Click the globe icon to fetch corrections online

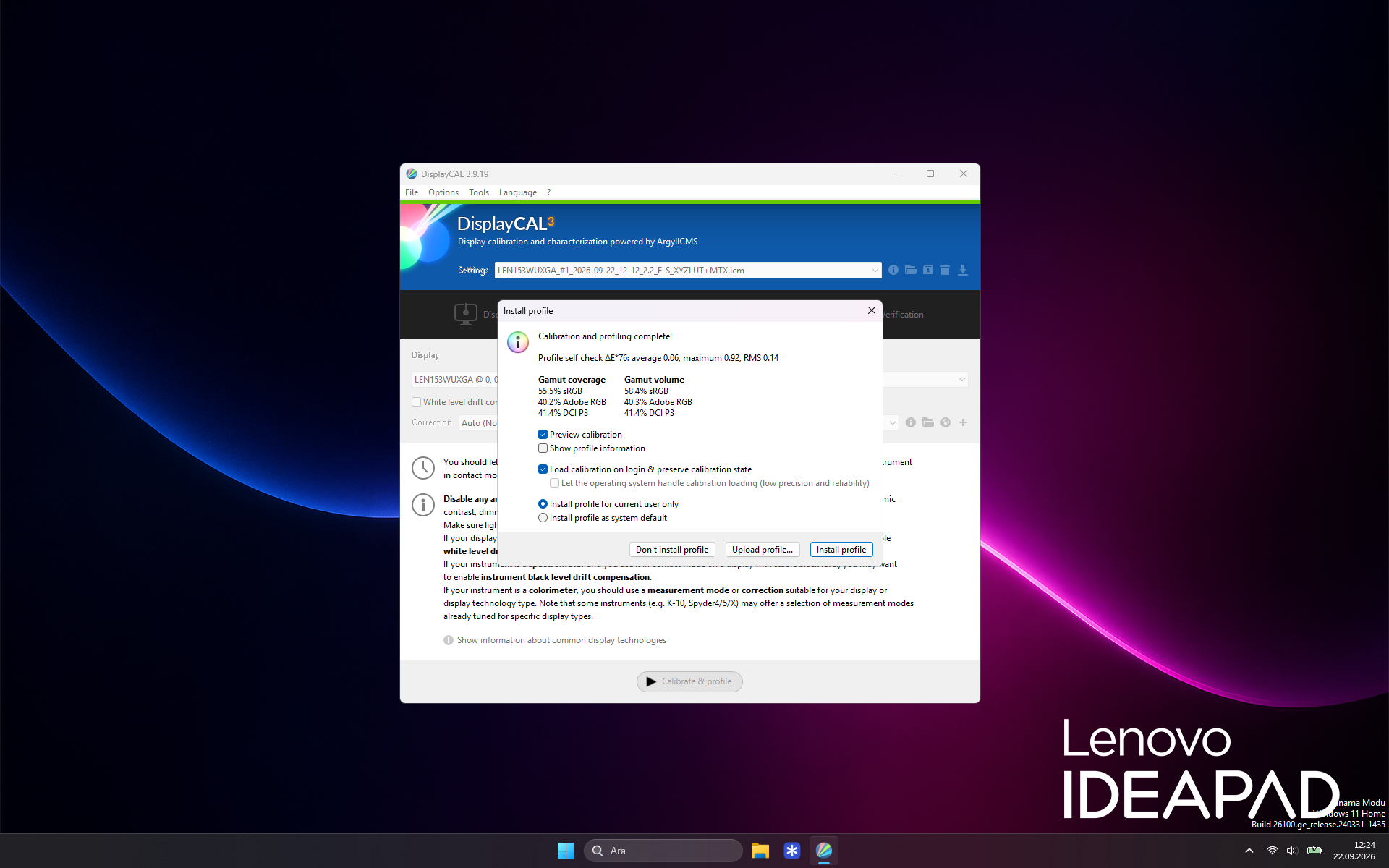point(946,422)
